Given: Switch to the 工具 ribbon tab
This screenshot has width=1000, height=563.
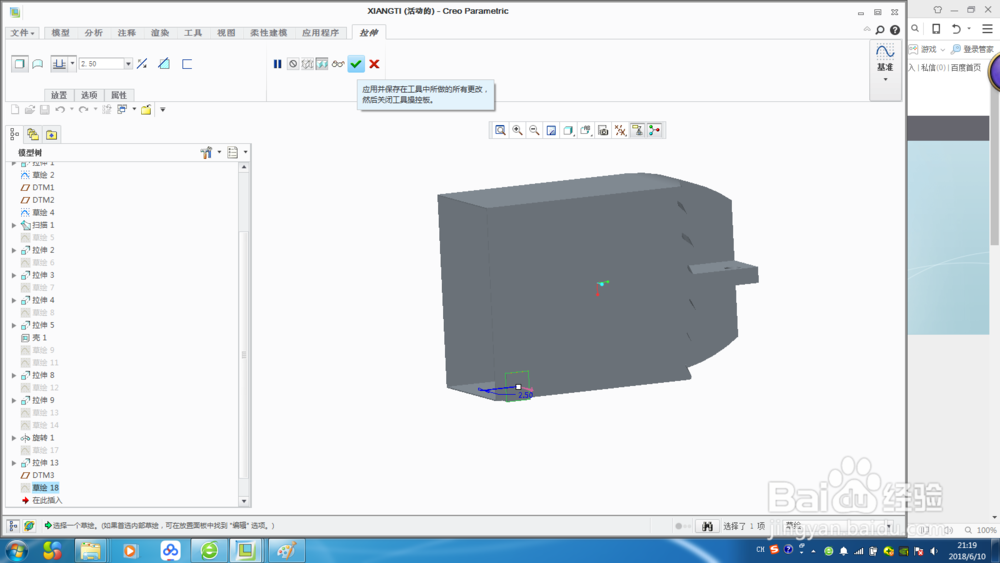Looking at the screenshot, I should click(x=193, y=33).
